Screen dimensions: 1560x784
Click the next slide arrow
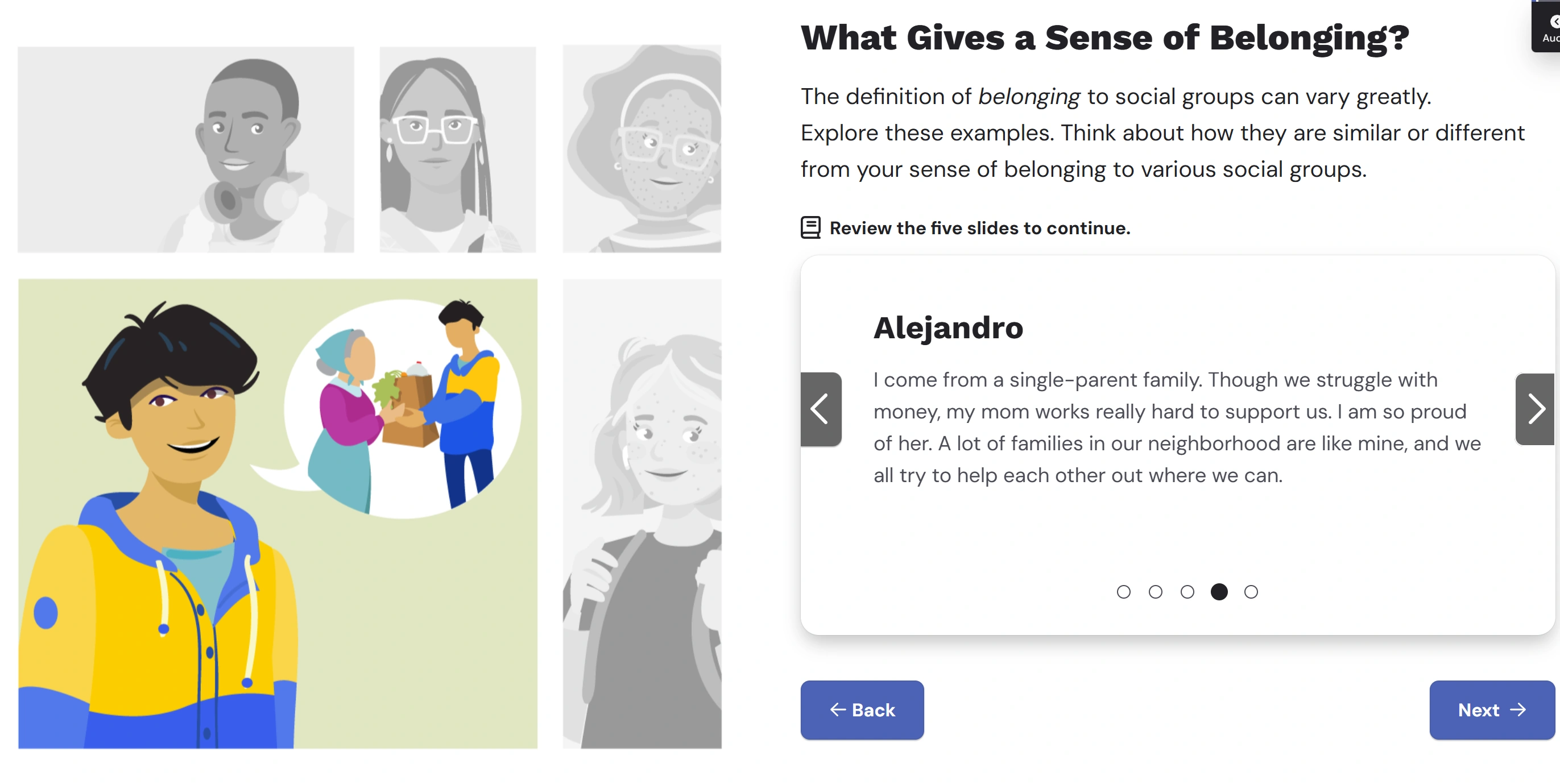coord(1534,409)
